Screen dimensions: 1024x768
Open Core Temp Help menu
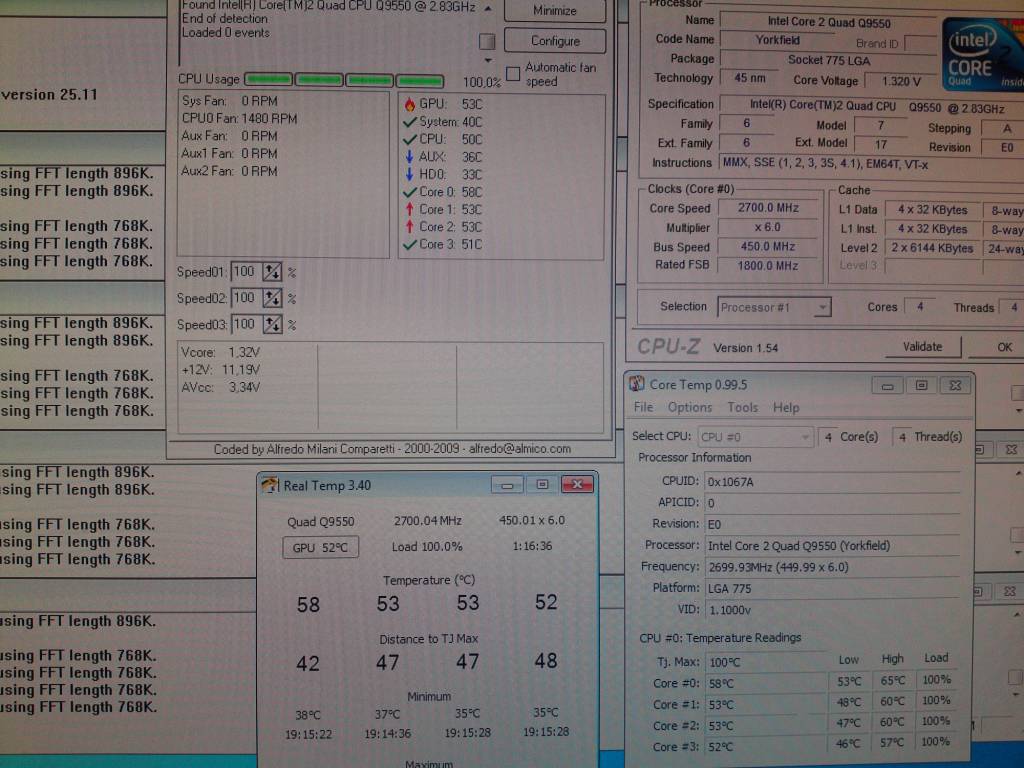tap(786, 407)
